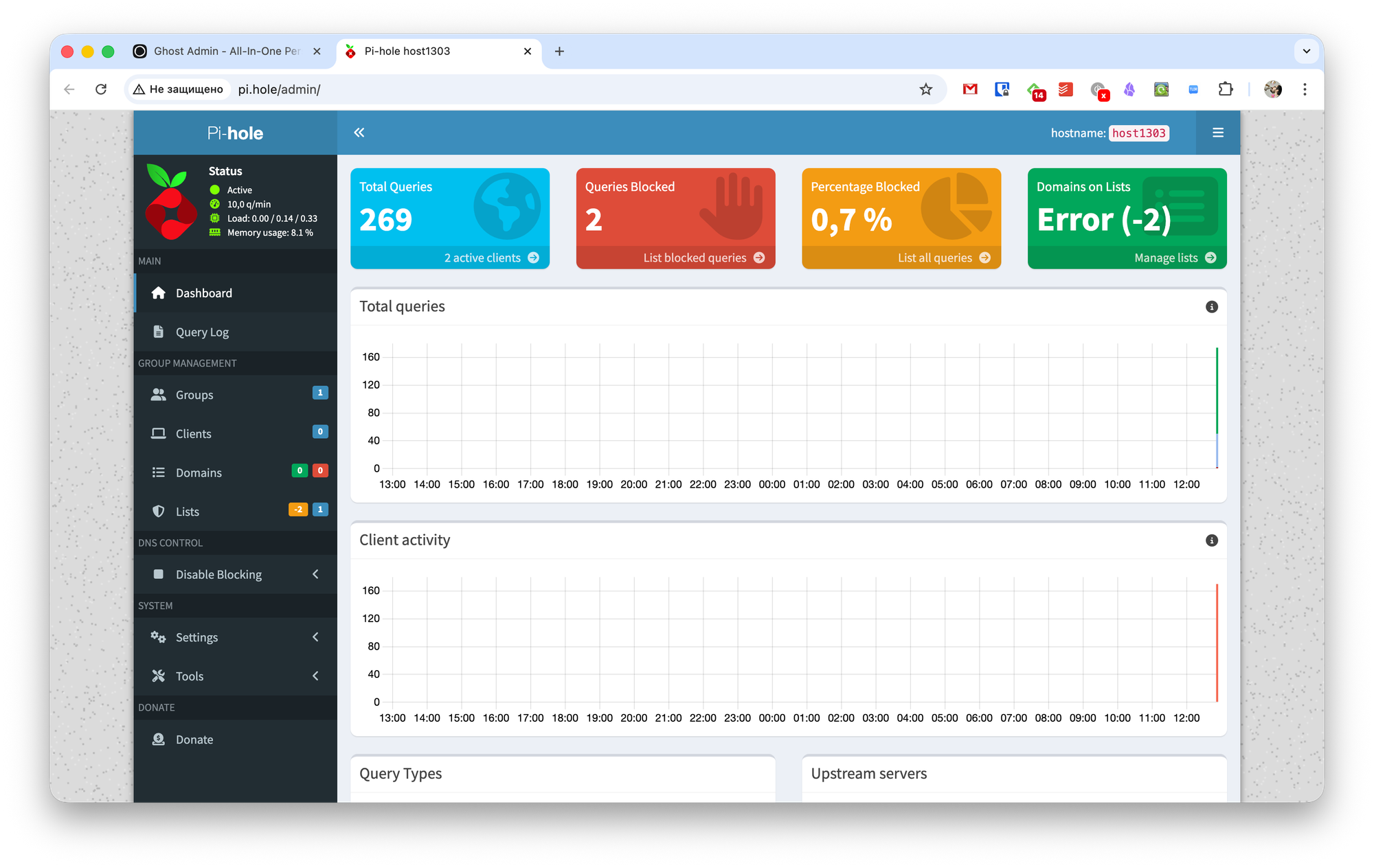The image size is (1374, 868).
Task: Click Total queries chart info icon
Action: click(x=1211, y=307)
